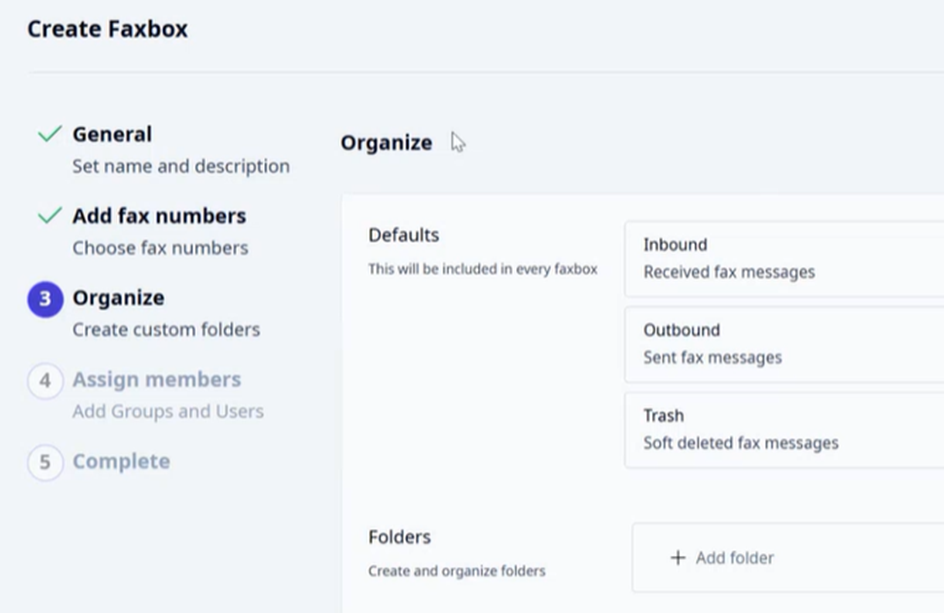This screenshot has width=944, height=613.
Task: Click the step 5 number circle
Action: coord(45,462)
